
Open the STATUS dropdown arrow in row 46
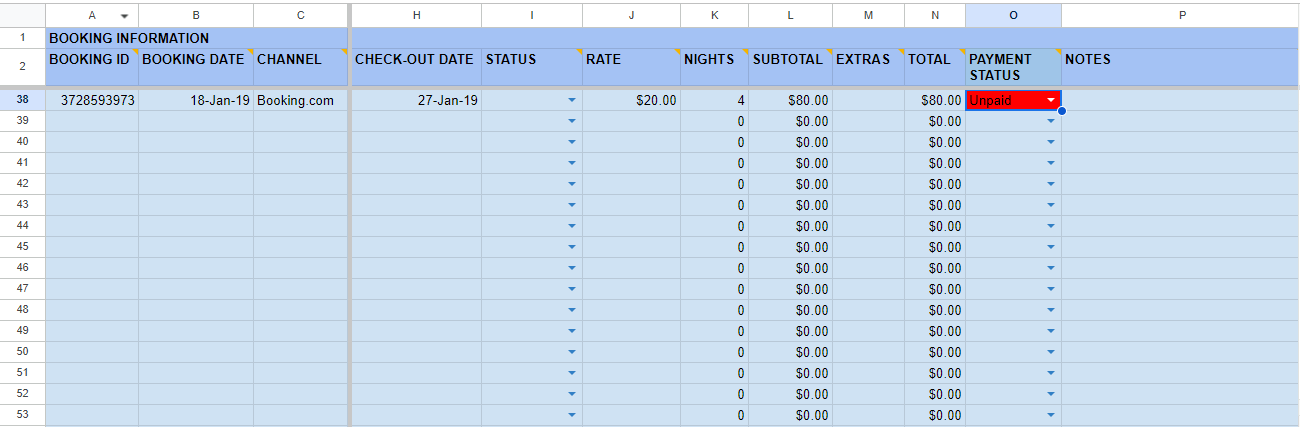(571, 268)
